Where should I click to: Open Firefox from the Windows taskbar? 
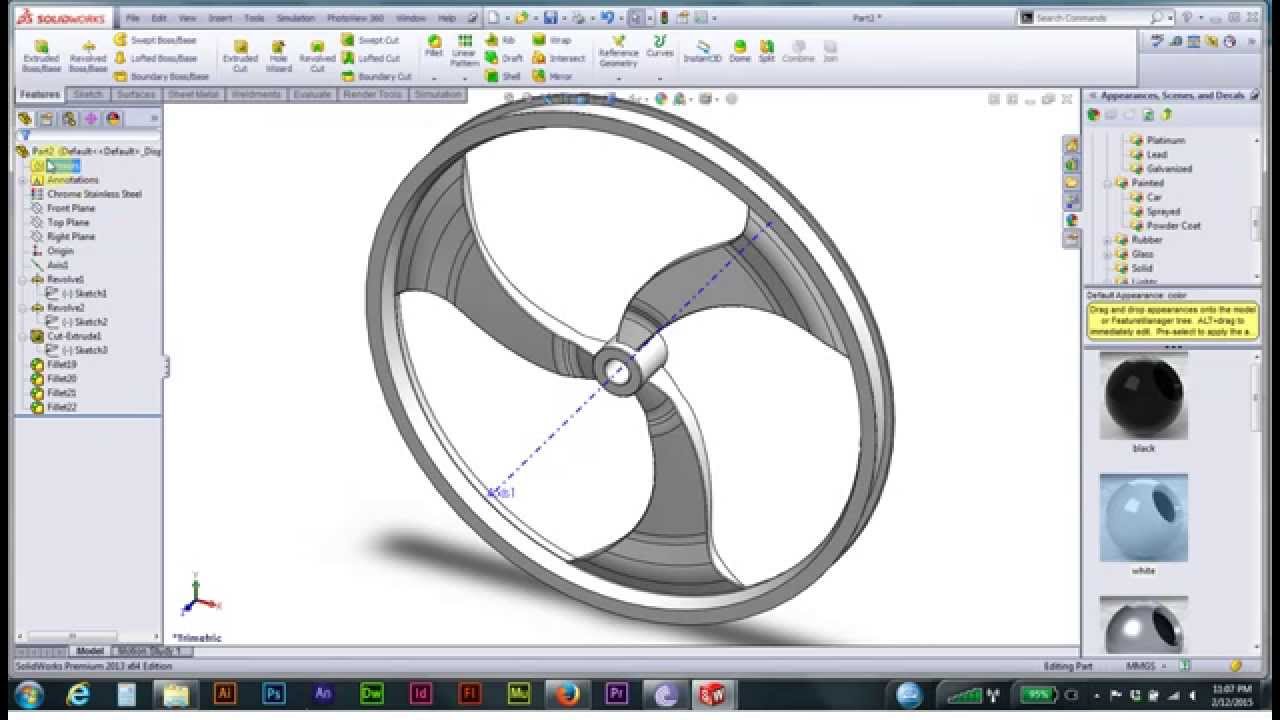567,693
